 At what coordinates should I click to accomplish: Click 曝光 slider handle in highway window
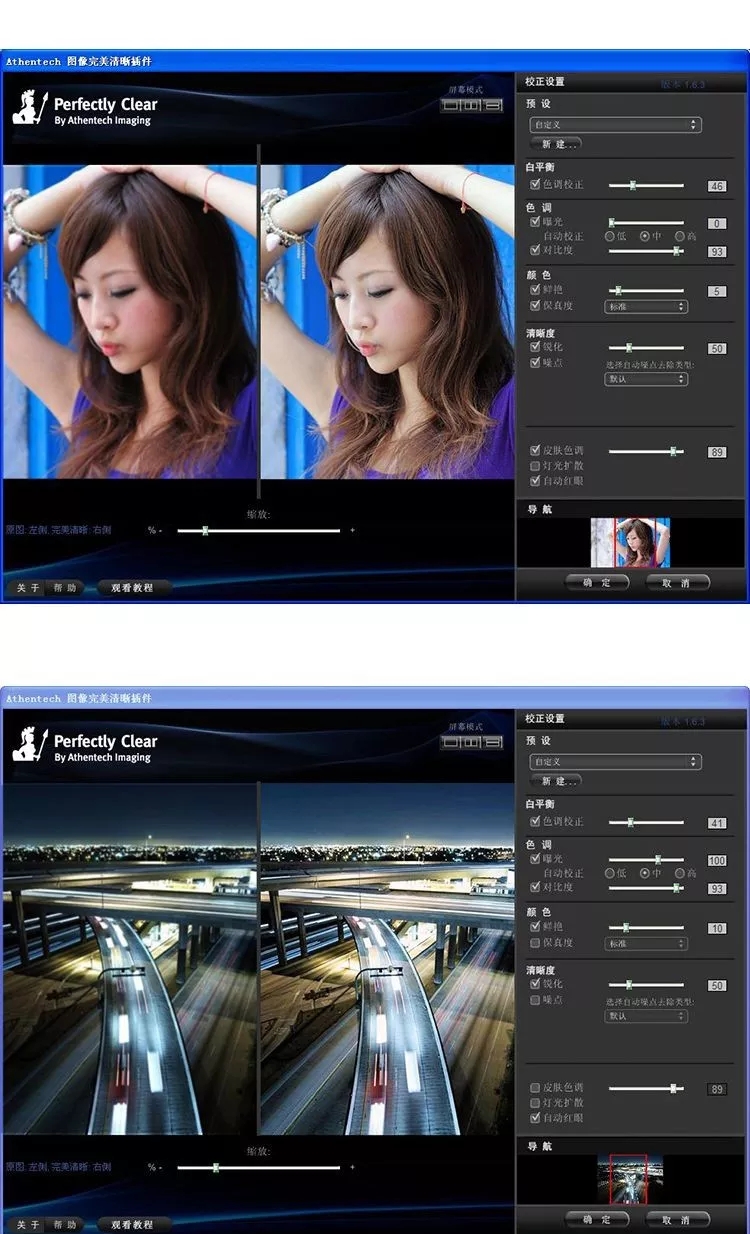658,859
